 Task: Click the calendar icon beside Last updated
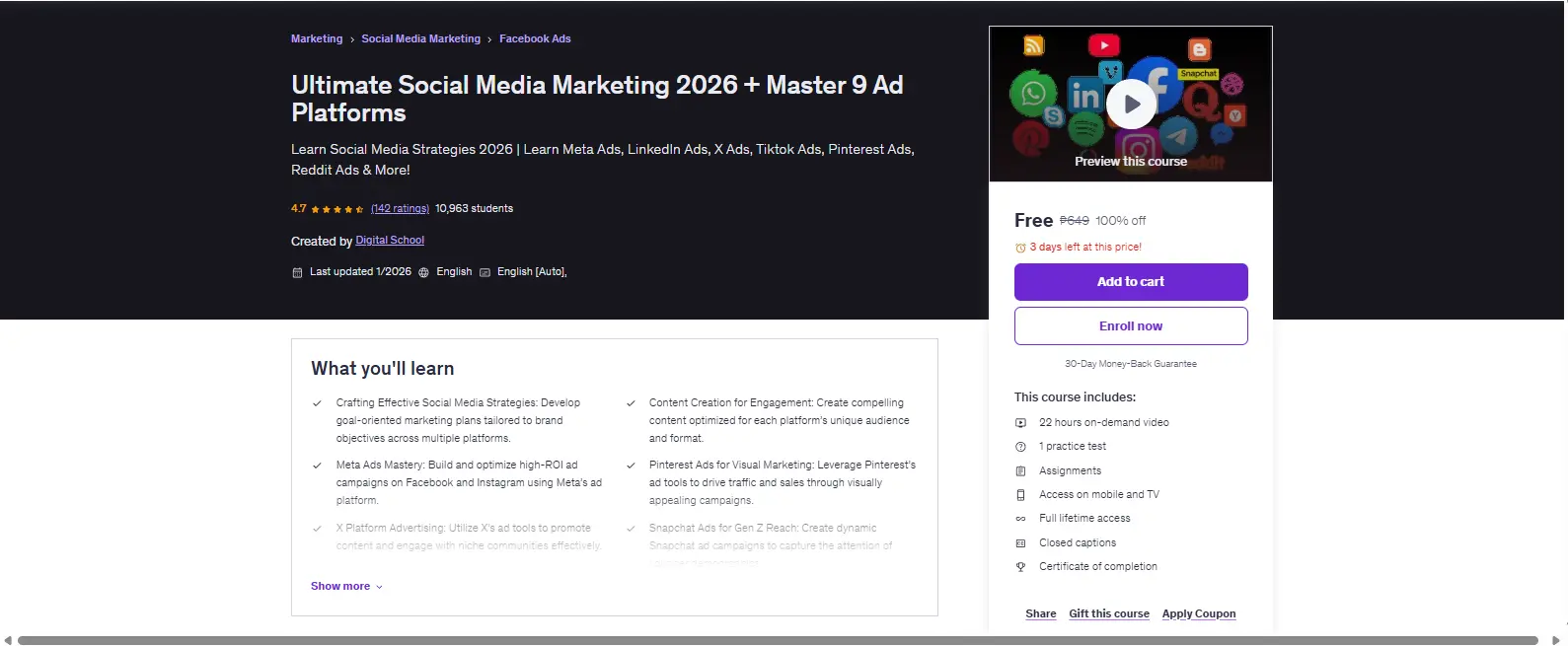click(297, 272)
